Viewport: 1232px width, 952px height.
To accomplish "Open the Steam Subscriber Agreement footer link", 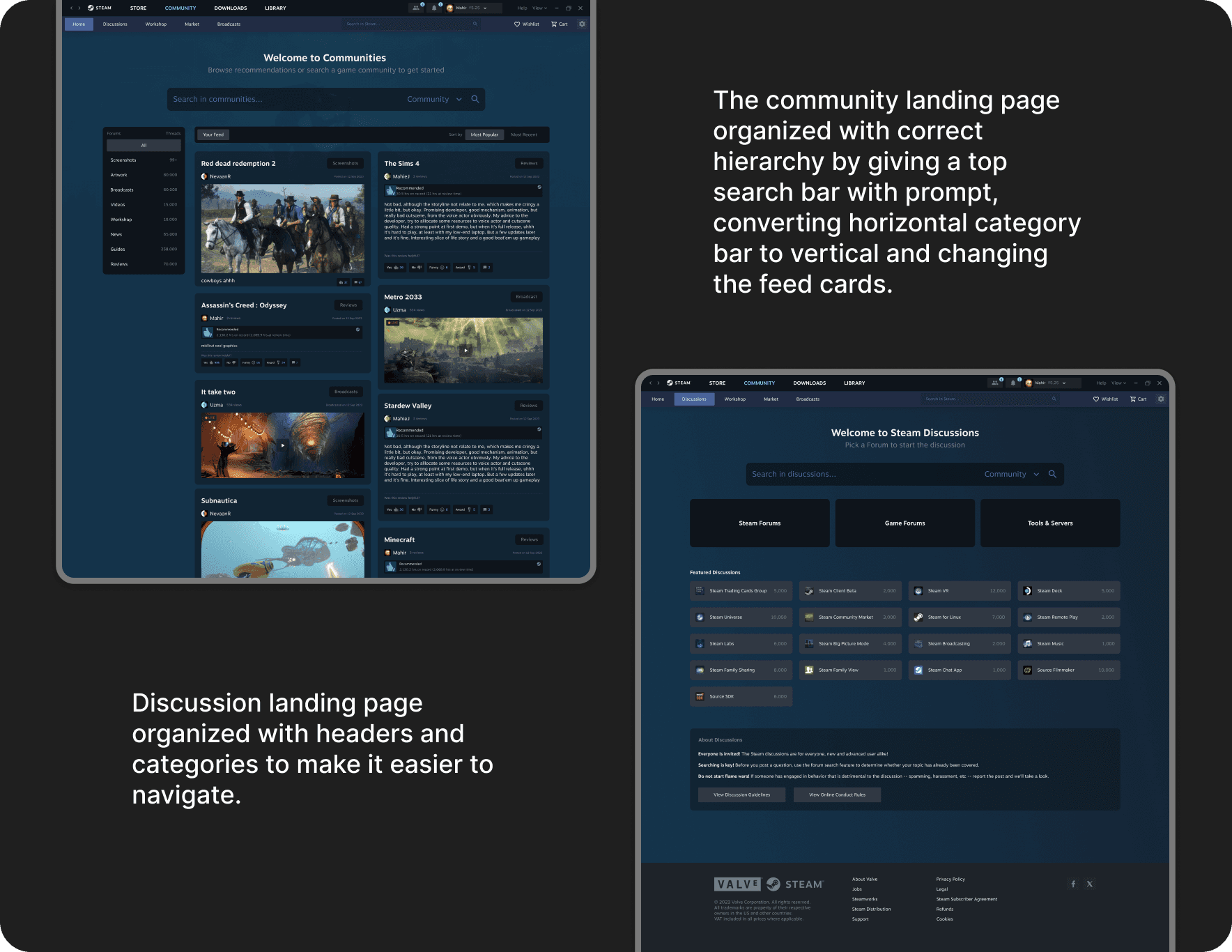I will 967,899.
